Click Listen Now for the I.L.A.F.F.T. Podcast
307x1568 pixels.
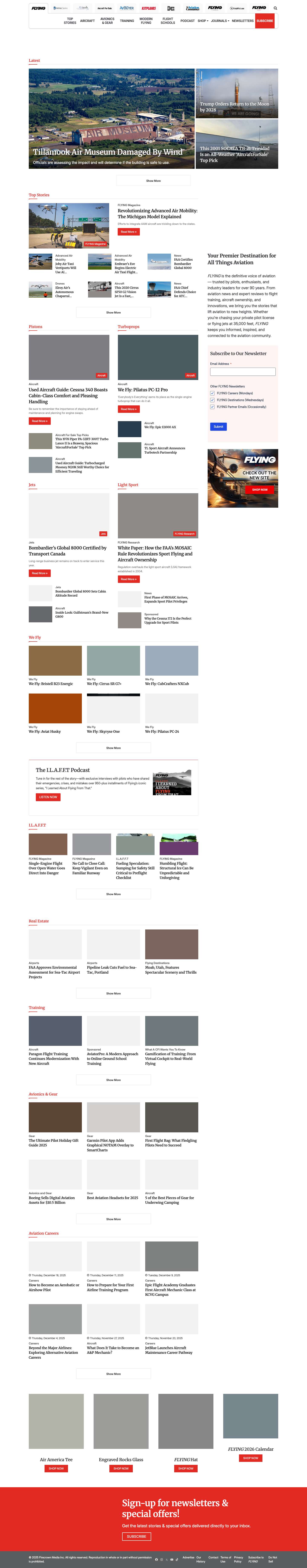(x=48, y=797)
